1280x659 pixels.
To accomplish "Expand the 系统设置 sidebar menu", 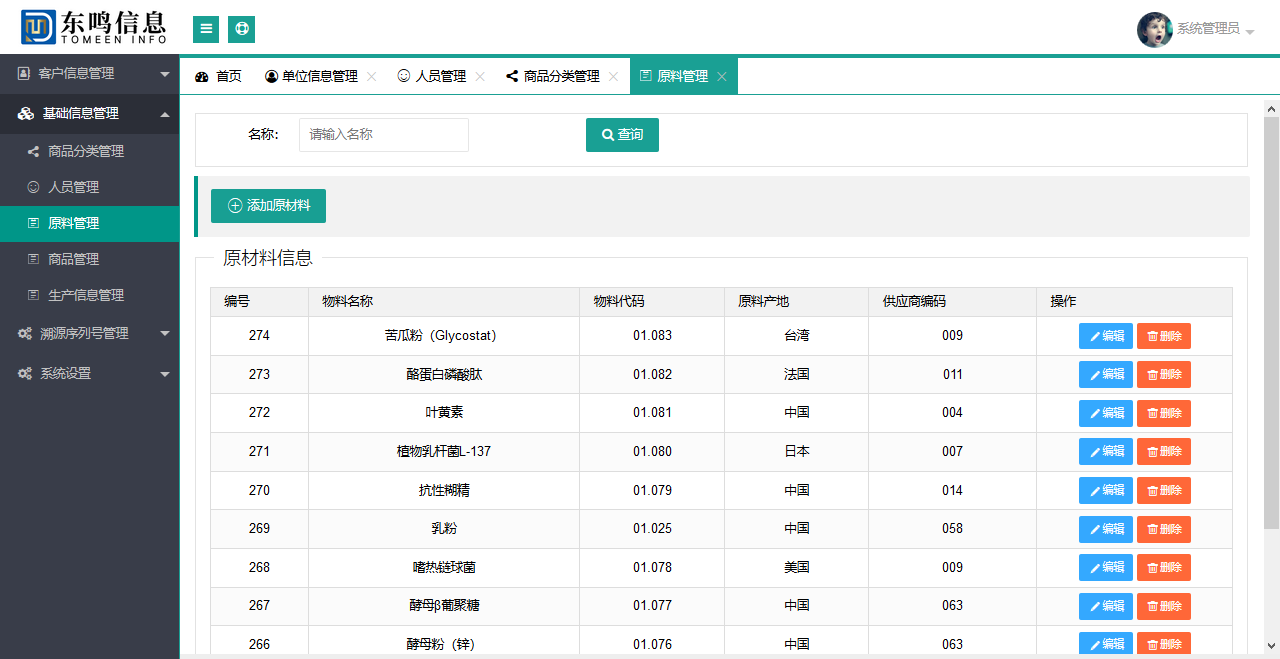I will click(x=90, y=373).
